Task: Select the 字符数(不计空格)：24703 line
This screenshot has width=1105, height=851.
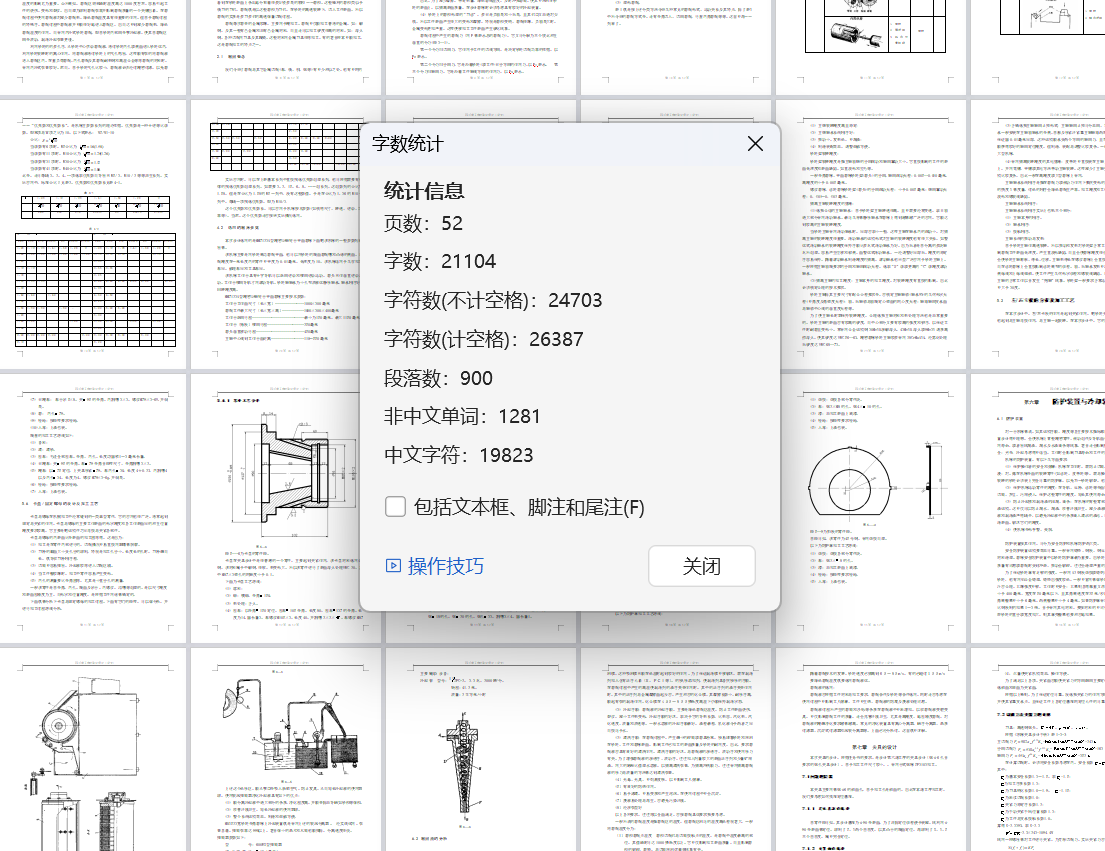Action: pos(493,300)
